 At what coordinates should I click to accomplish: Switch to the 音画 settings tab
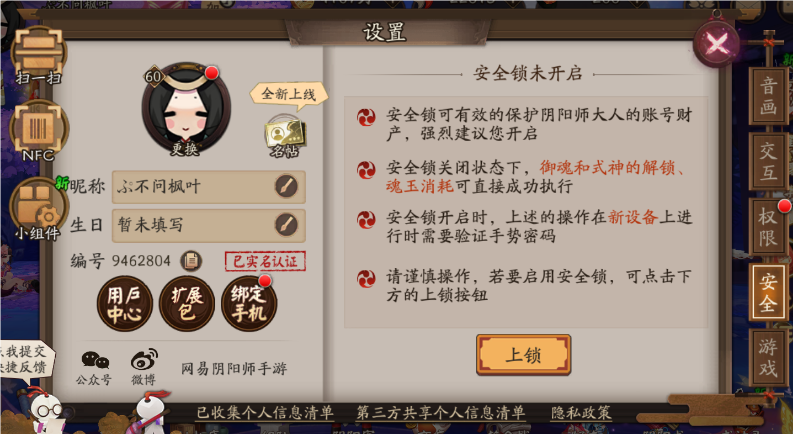[768, 96]
